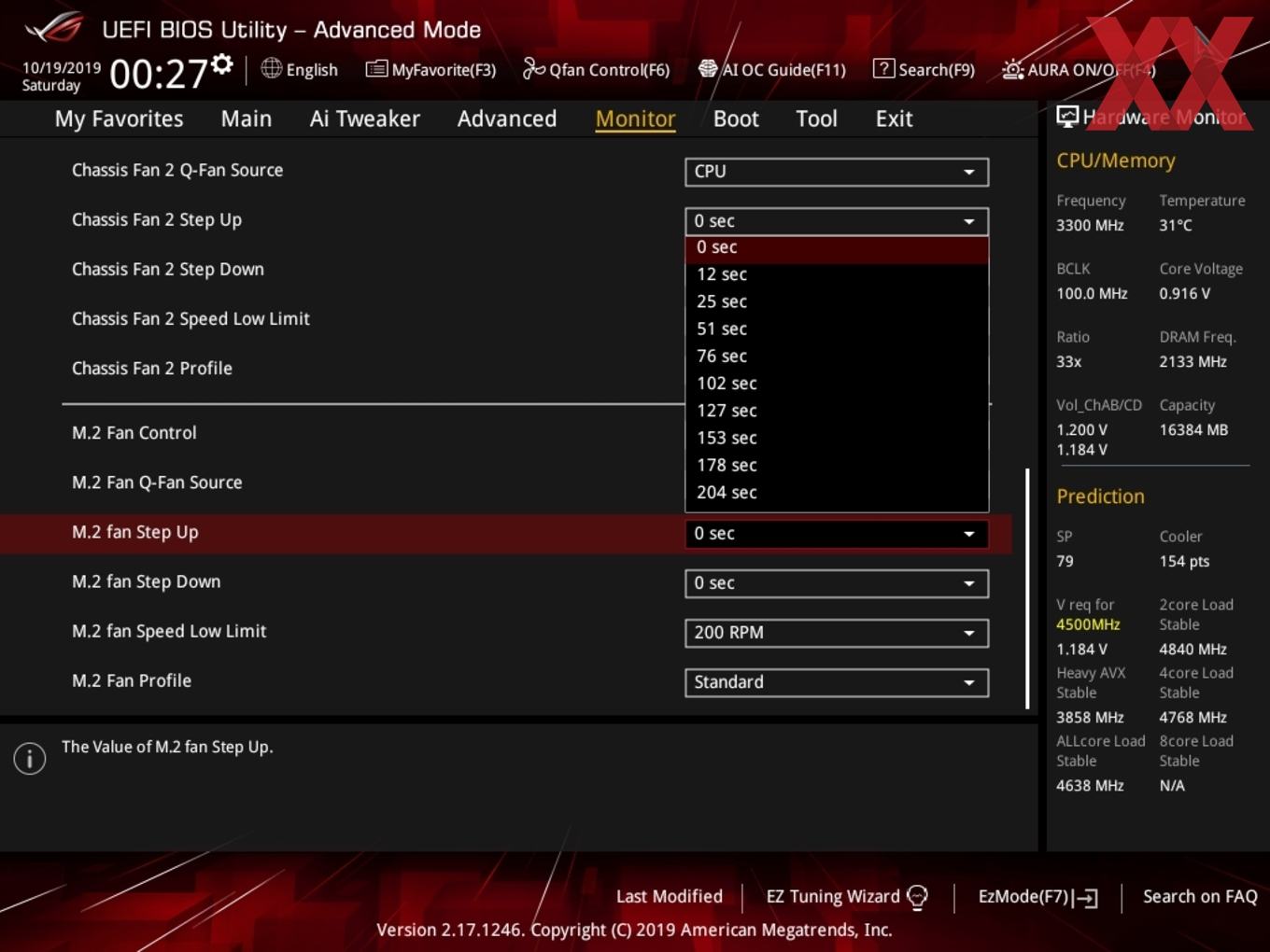Screen dimensions: 1270x952
Task: Click the 00:27 clock time
Action: coord(159,73)
